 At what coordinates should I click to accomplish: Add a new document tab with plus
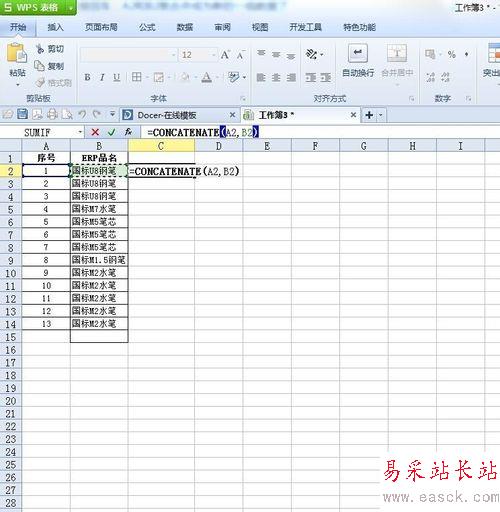coord(369,115)
